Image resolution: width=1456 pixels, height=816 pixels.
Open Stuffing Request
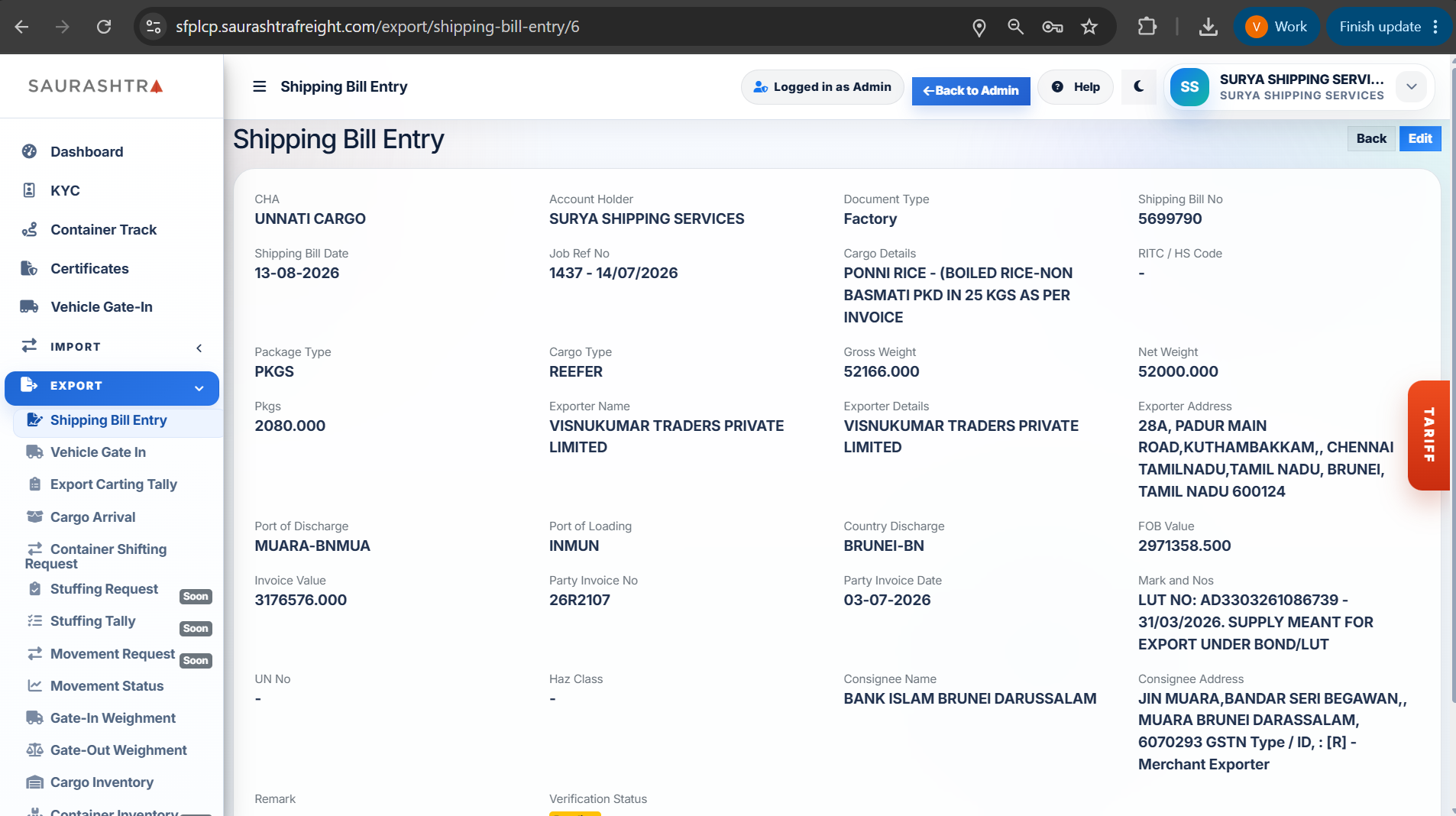click(x=104, y=589)
